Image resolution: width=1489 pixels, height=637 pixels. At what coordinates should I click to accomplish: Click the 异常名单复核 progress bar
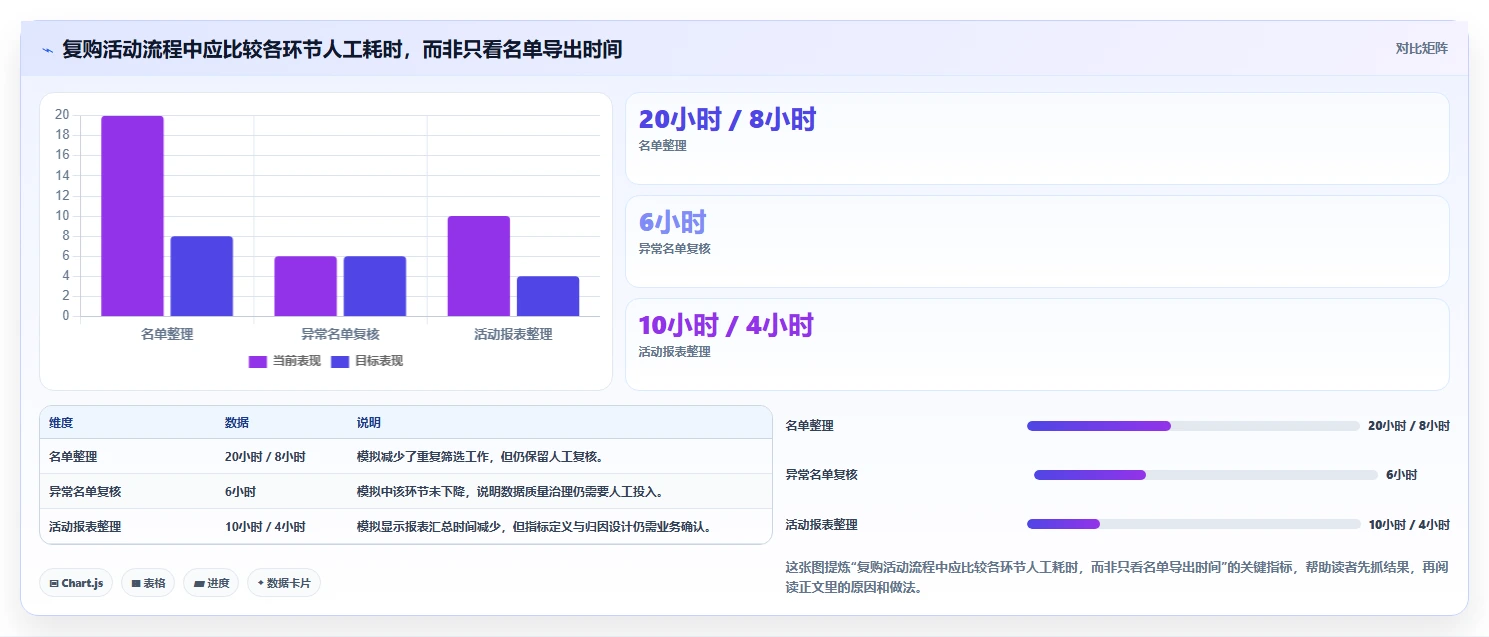[x=1206, y=475]
